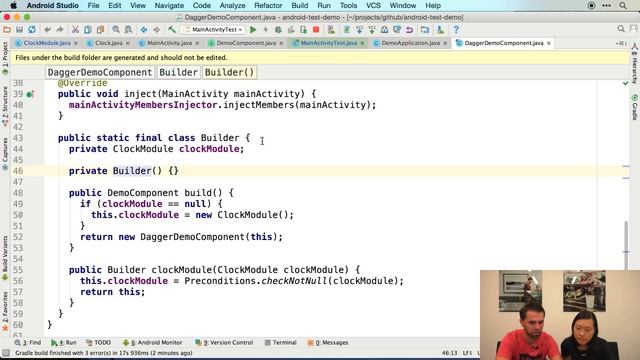Toggle the Hierarchy tool window tab

635,64
